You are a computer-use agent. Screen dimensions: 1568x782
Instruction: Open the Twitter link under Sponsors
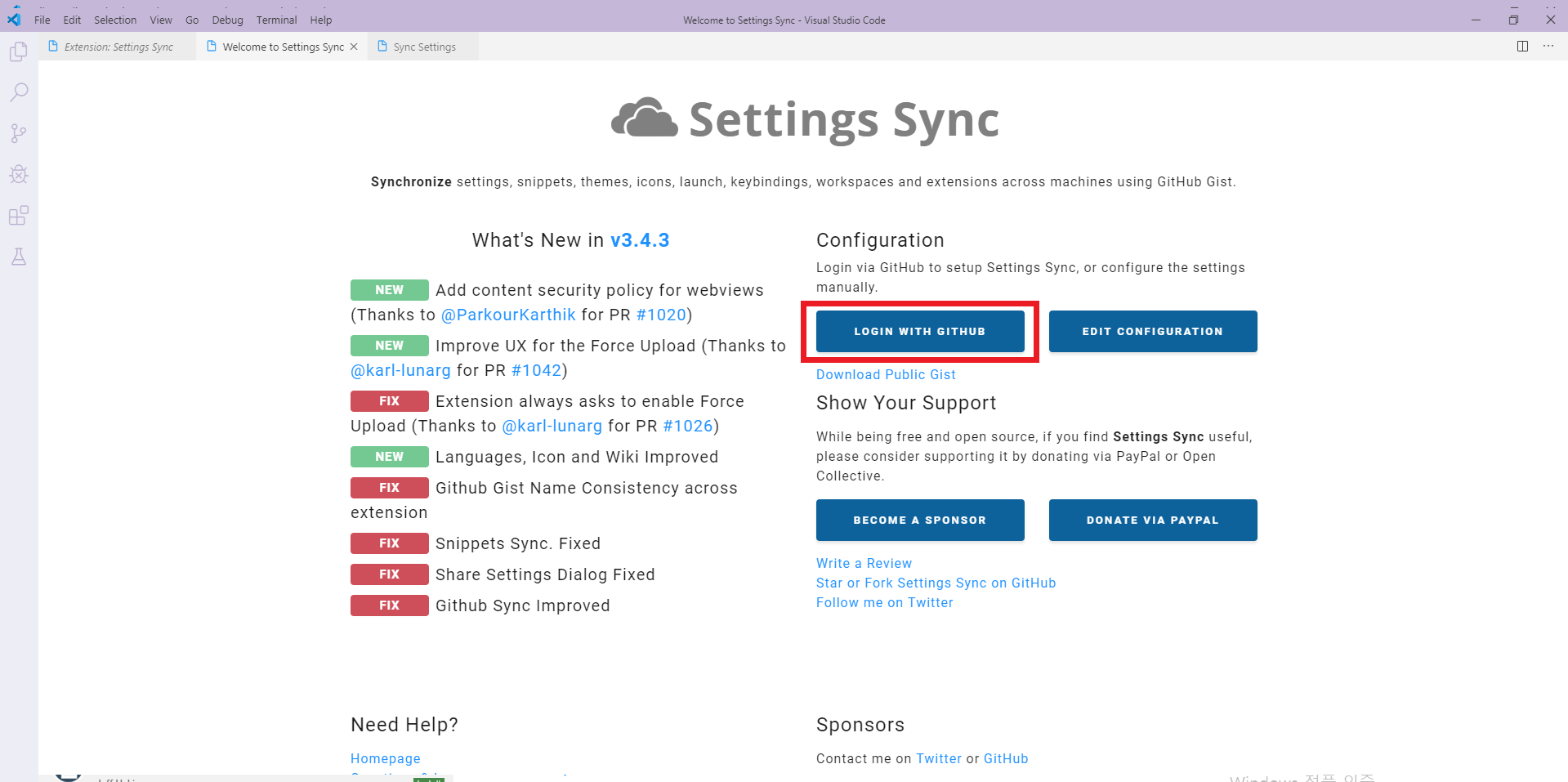[938, 758]
